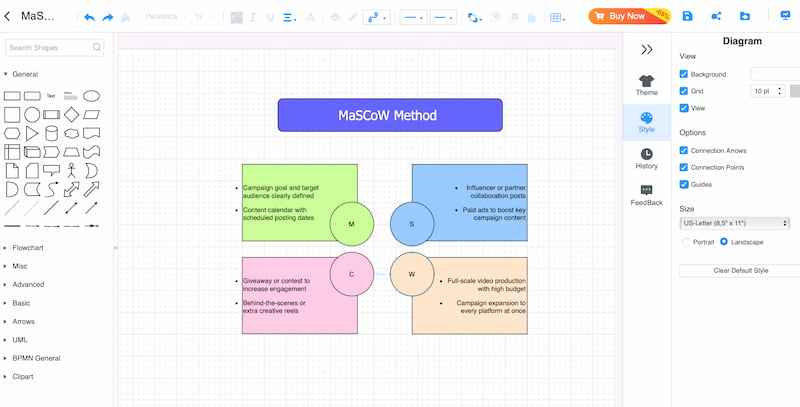Select the Portrait orientation radio button
800x407 pixels.
coord(685,242)
